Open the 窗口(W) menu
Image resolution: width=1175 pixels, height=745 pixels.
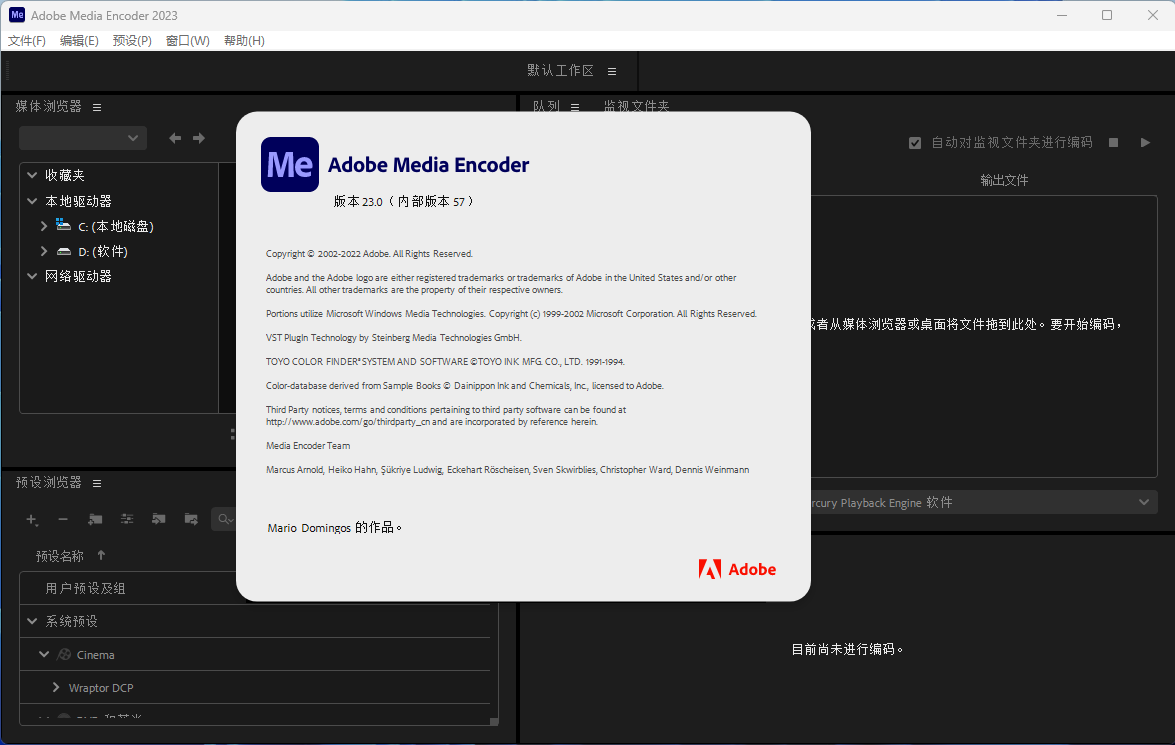[x=187, y=40]
